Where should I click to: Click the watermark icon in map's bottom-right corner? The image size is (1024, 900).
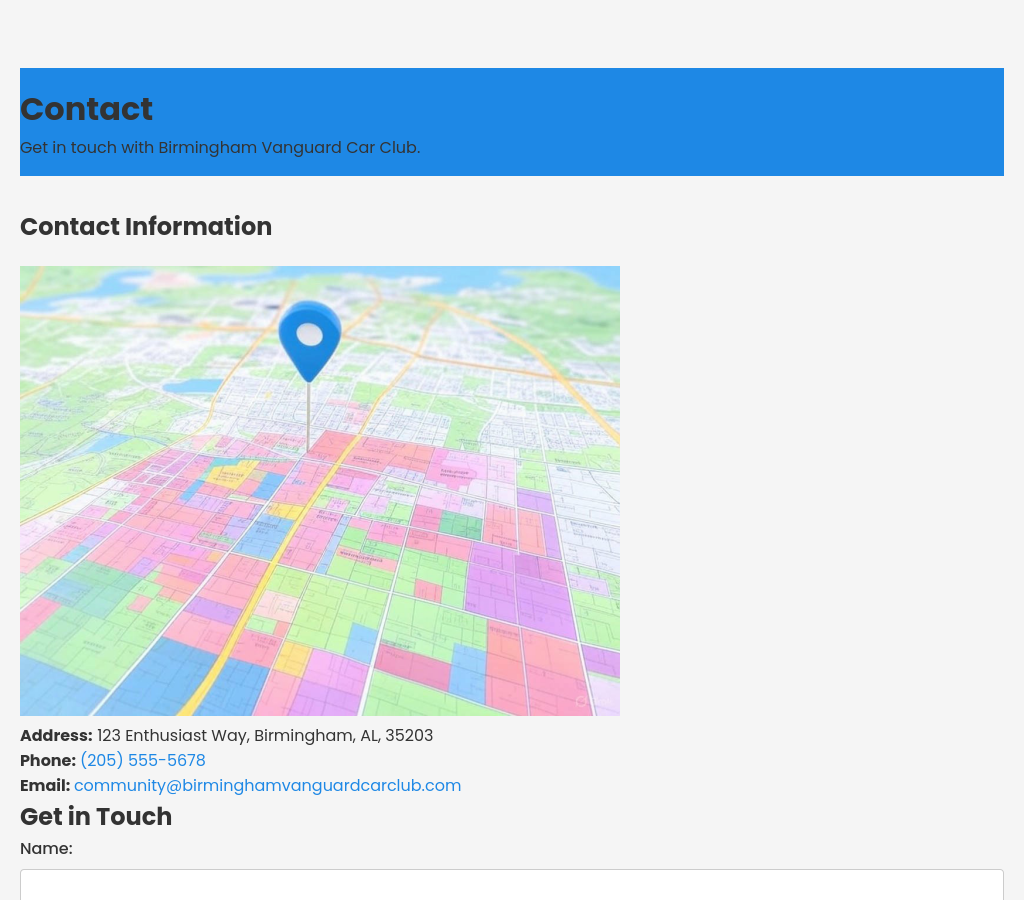click(x=582, y=701)
